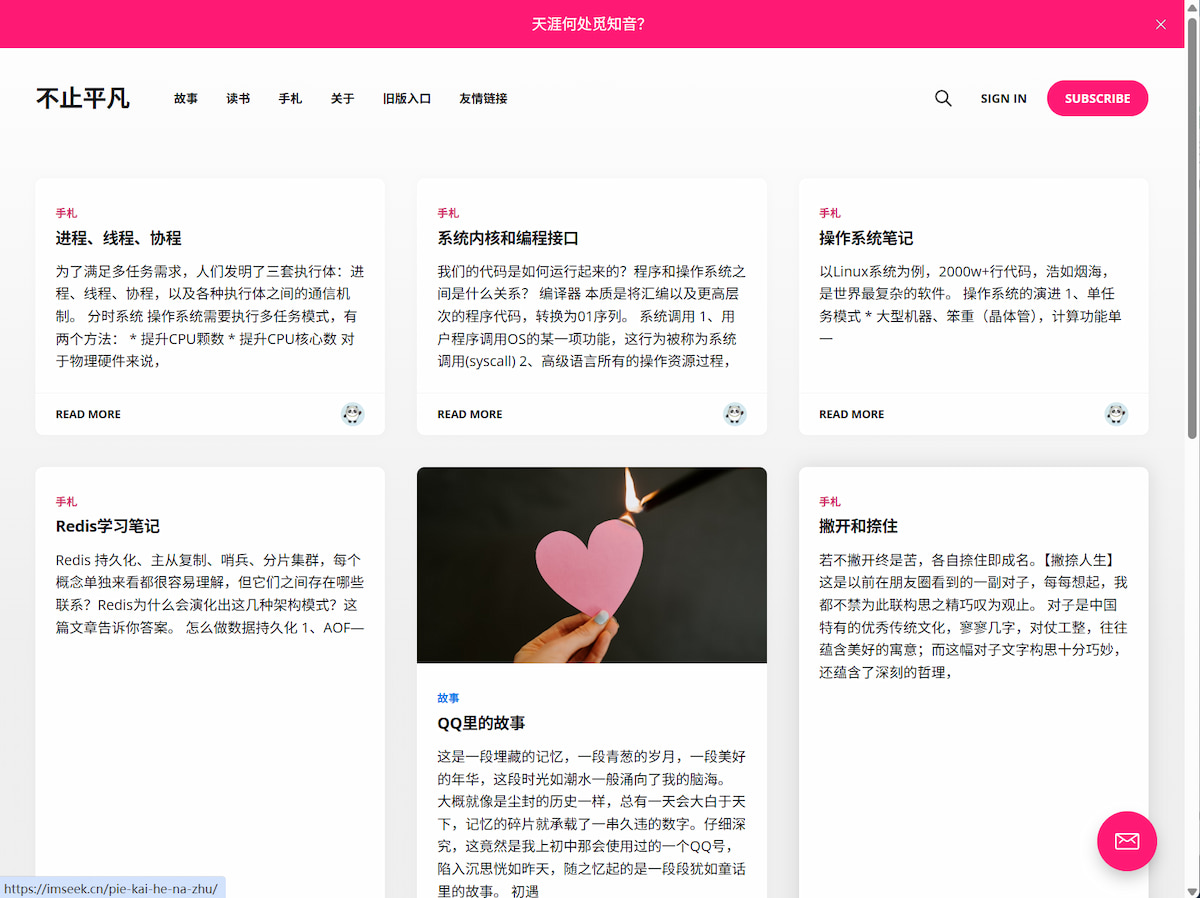
Task: Click the 不止平凡 site logo
Action: pyautogui.click(x=83, y=98)
